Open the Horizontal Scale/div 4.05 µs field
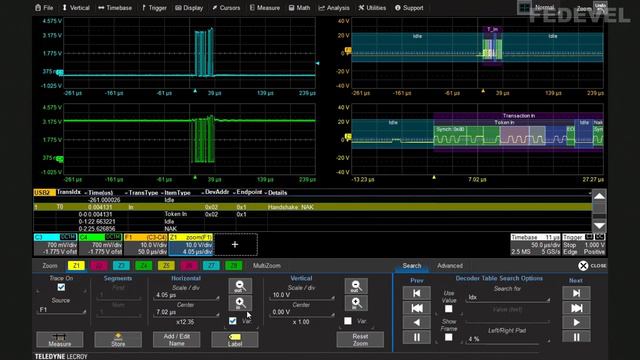 point(186,295)
